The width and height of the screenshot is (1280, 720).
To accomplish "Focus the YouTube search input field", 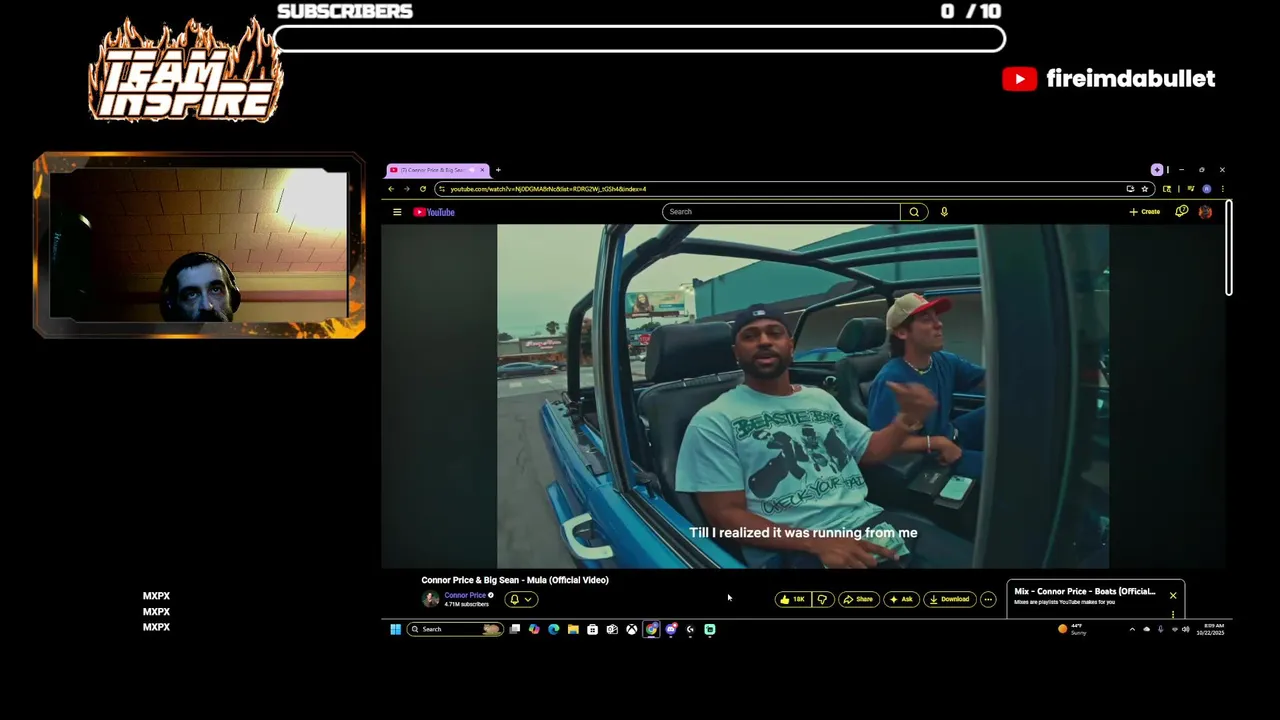I will point(781,212).
